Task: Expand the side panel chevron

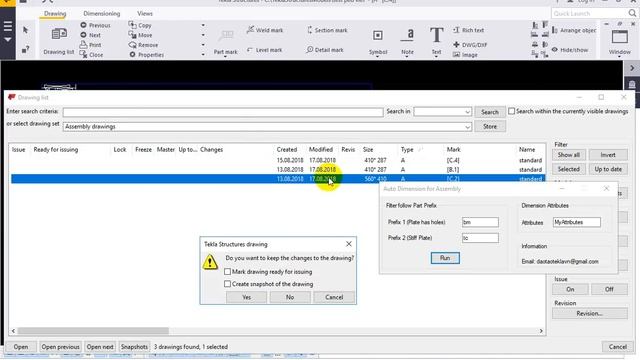Action: click(x=632, y=68)
